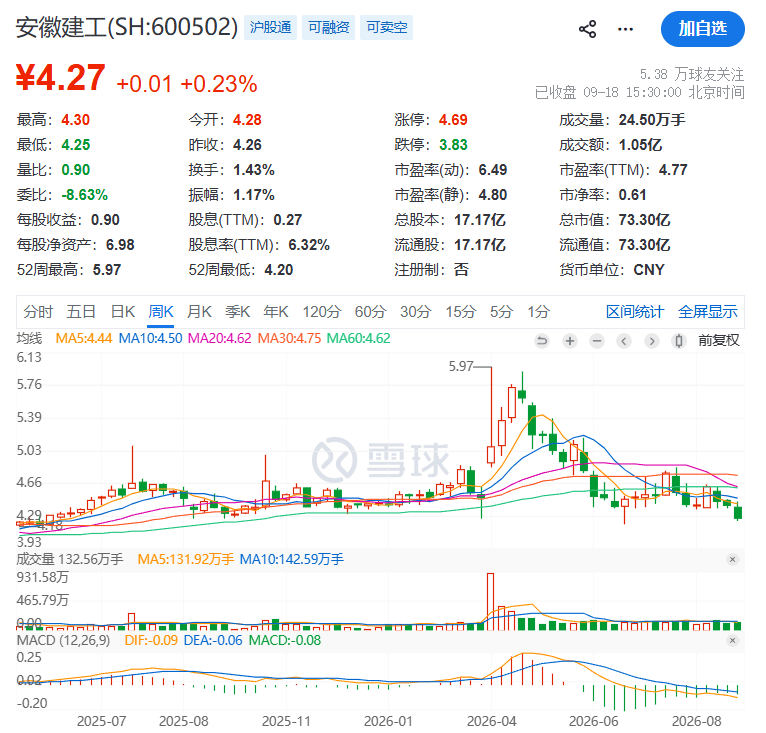Click the 可卖空 tag
The height and width of the screenshot is (733, 766).
[x=386, y=27]
